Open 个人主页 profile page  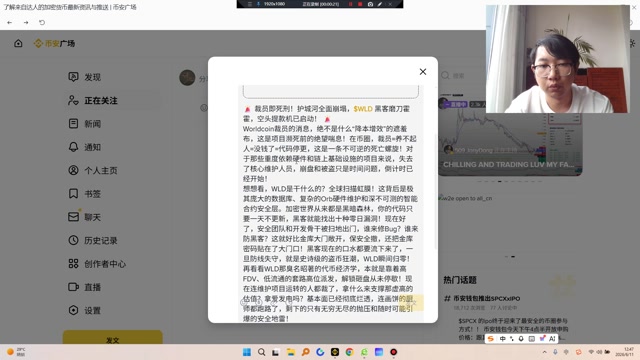coord(100,170)
